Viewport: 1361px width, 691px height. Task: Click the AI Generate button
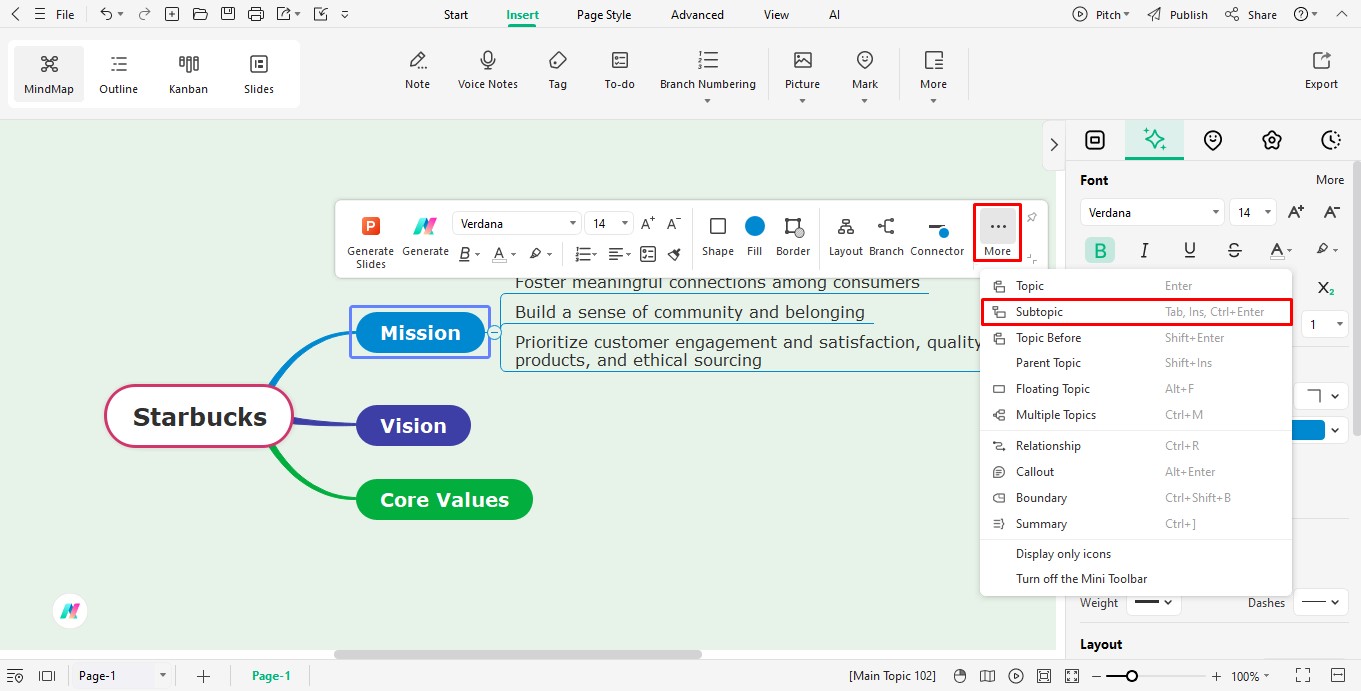click(425, 237)
